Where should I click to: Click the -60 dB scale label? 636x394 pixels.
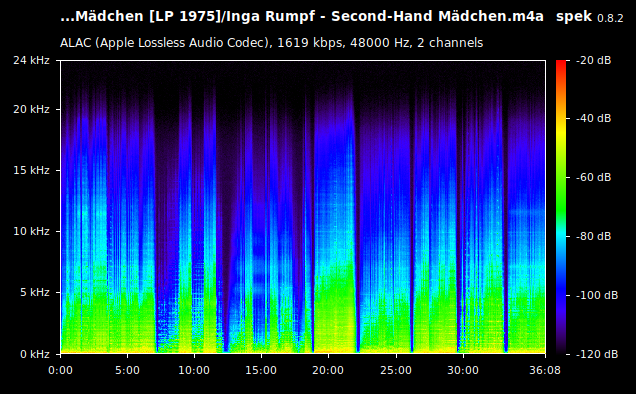(593, 177)
